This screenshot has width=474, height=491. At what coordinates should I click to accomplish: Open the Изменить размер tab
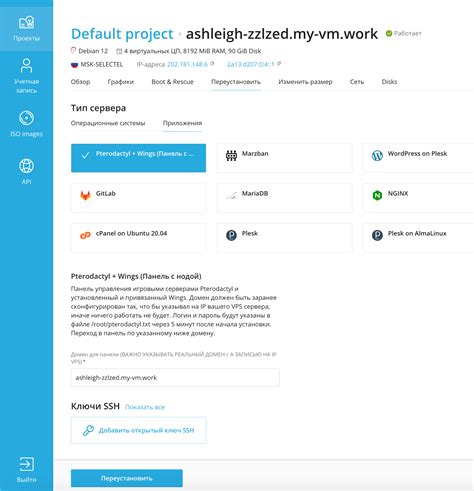point(305,82)
